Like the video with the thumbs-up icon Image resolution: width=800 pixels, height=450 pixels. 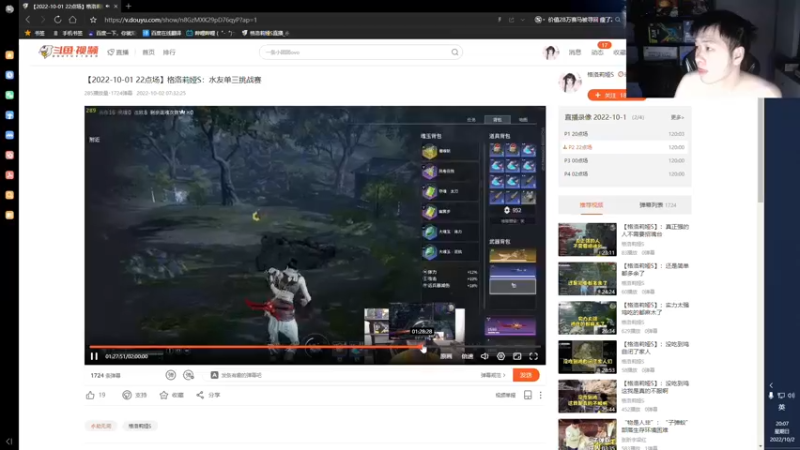(x=90, y=395)
